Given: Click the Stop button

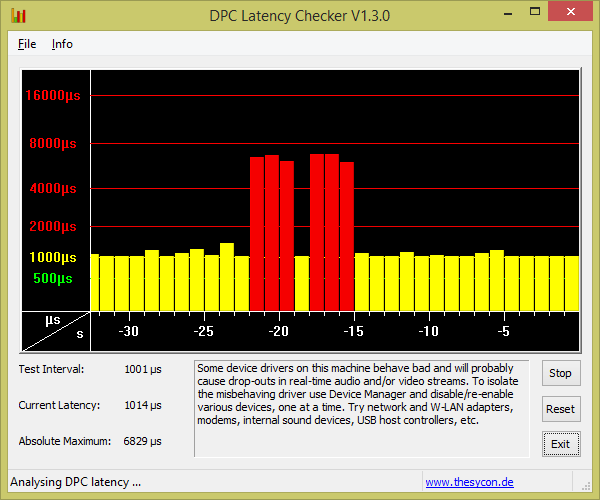Looking at the screenshot, I should pos(561,373).
